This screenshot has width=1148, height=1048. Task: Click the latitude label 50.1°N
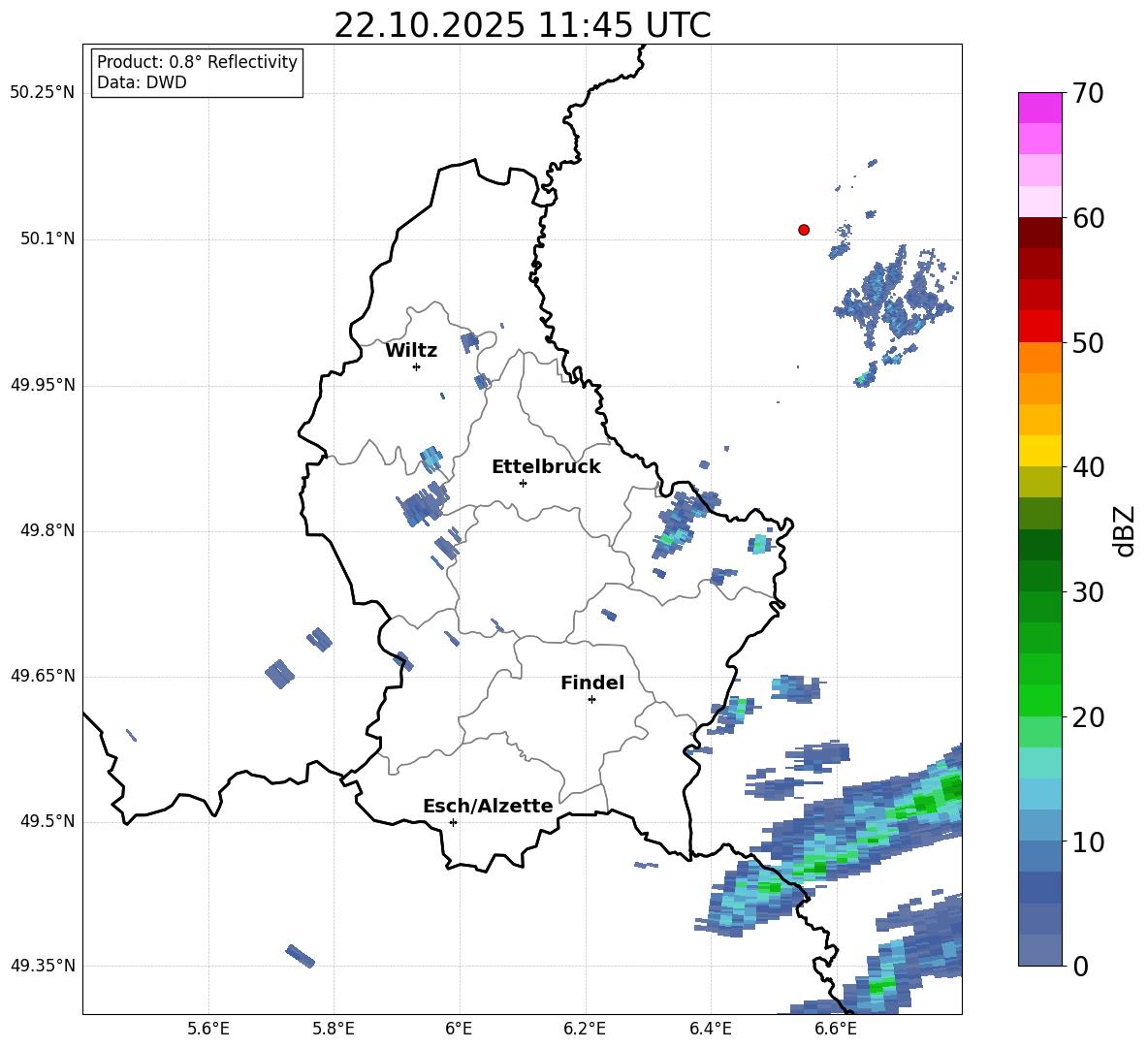[48, 239]
